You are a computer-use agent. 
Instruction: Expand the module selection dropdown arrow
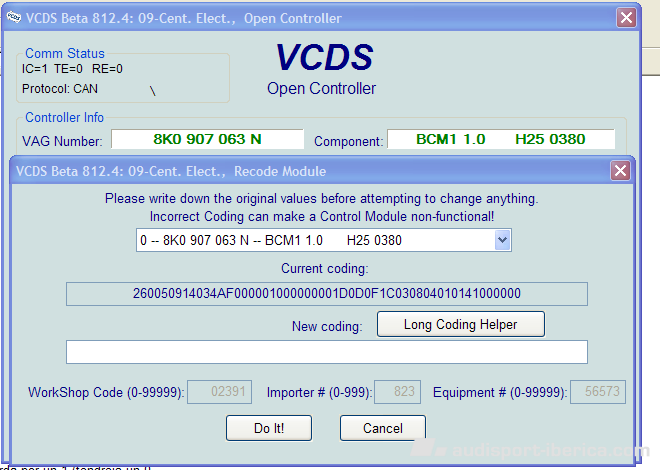coord(502,240)
